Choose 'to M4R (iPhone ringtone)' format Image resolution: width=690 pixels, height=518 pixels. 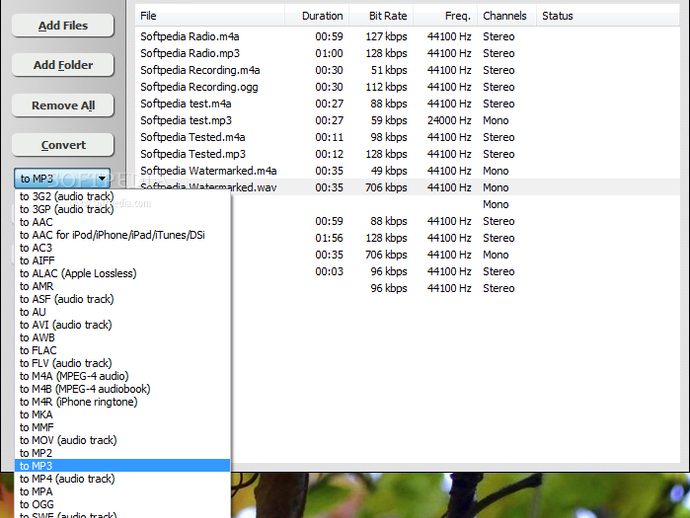tap(122, 402)
